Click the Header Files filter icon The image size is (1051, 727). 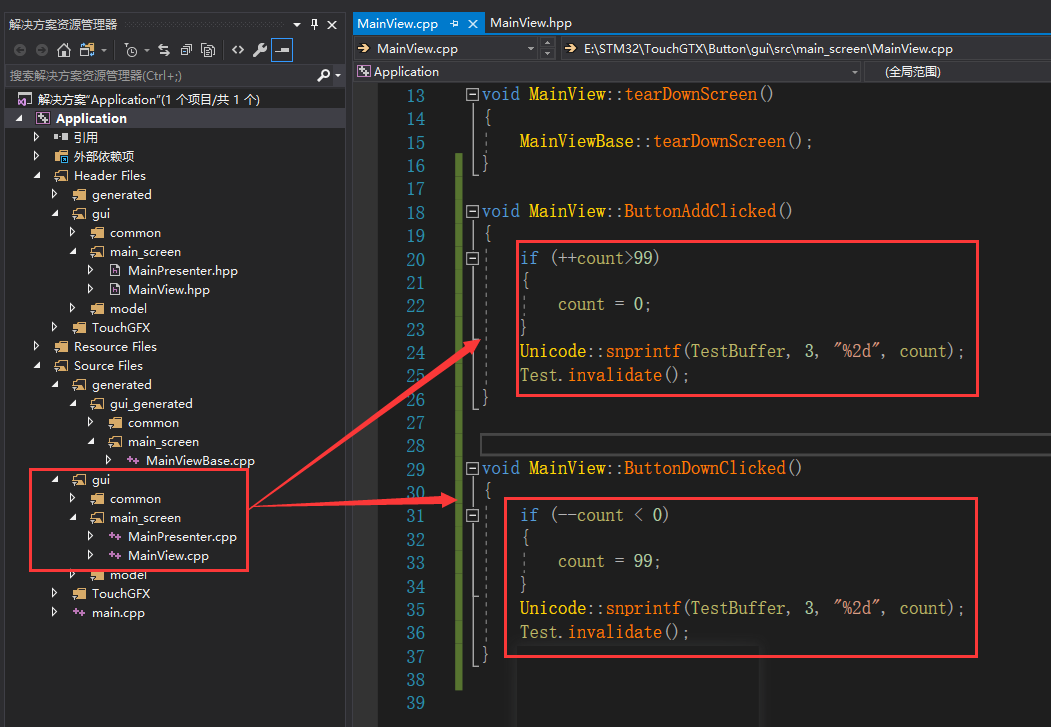pos(61,176)
